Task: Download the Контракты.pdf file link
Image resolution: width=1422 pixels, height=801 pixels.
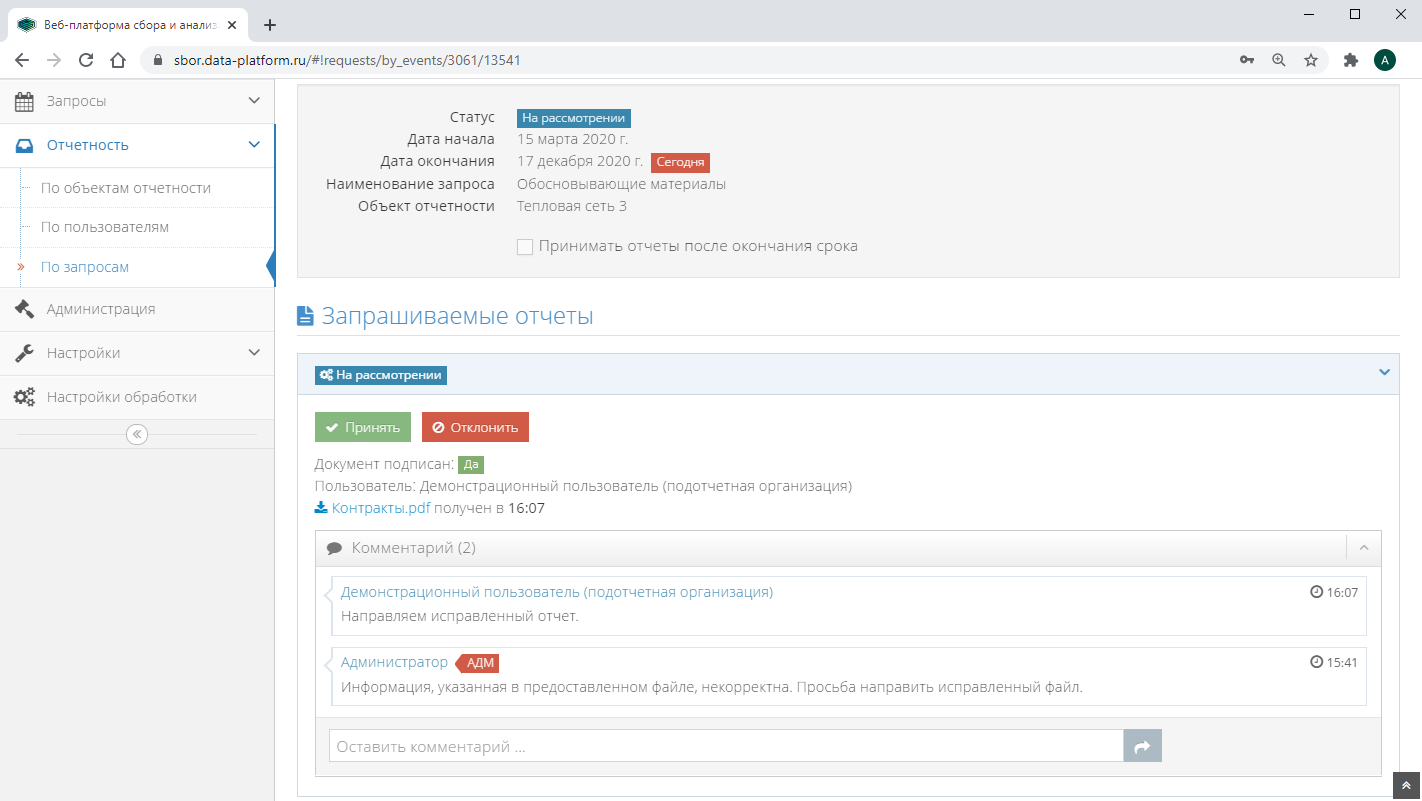Action: 381,508
